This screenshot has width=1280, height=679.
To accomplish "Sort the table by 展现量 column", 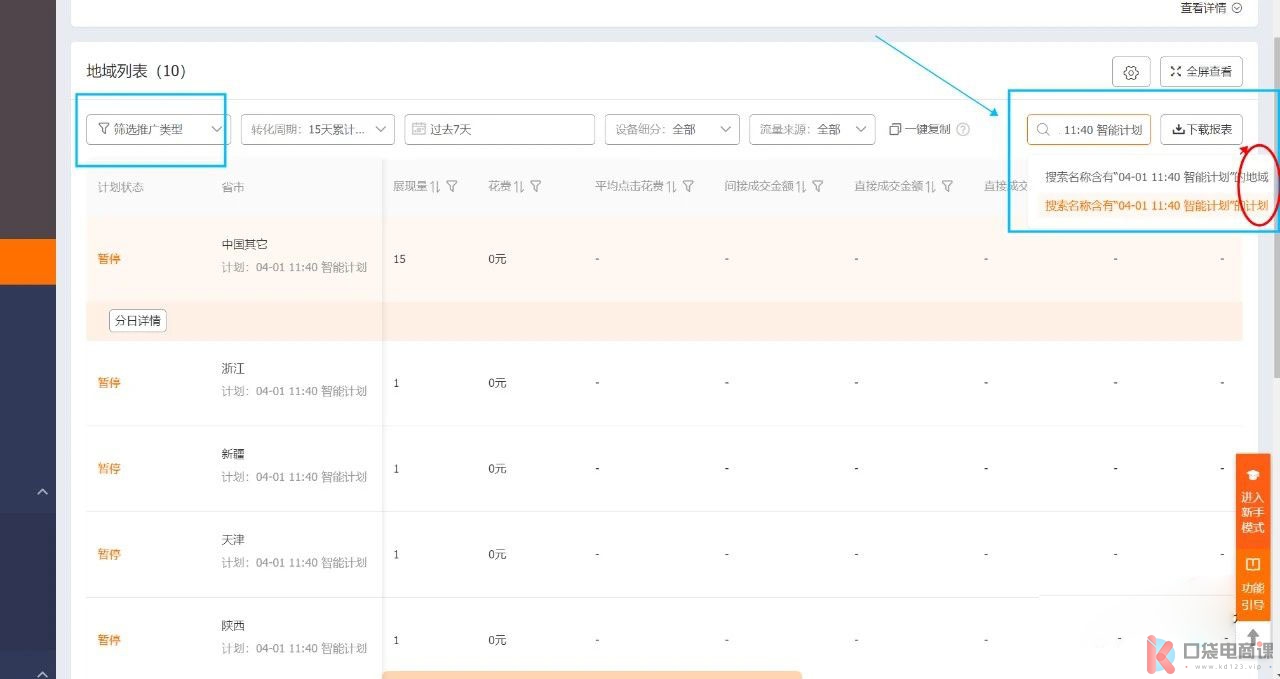I will pos(435,186).
